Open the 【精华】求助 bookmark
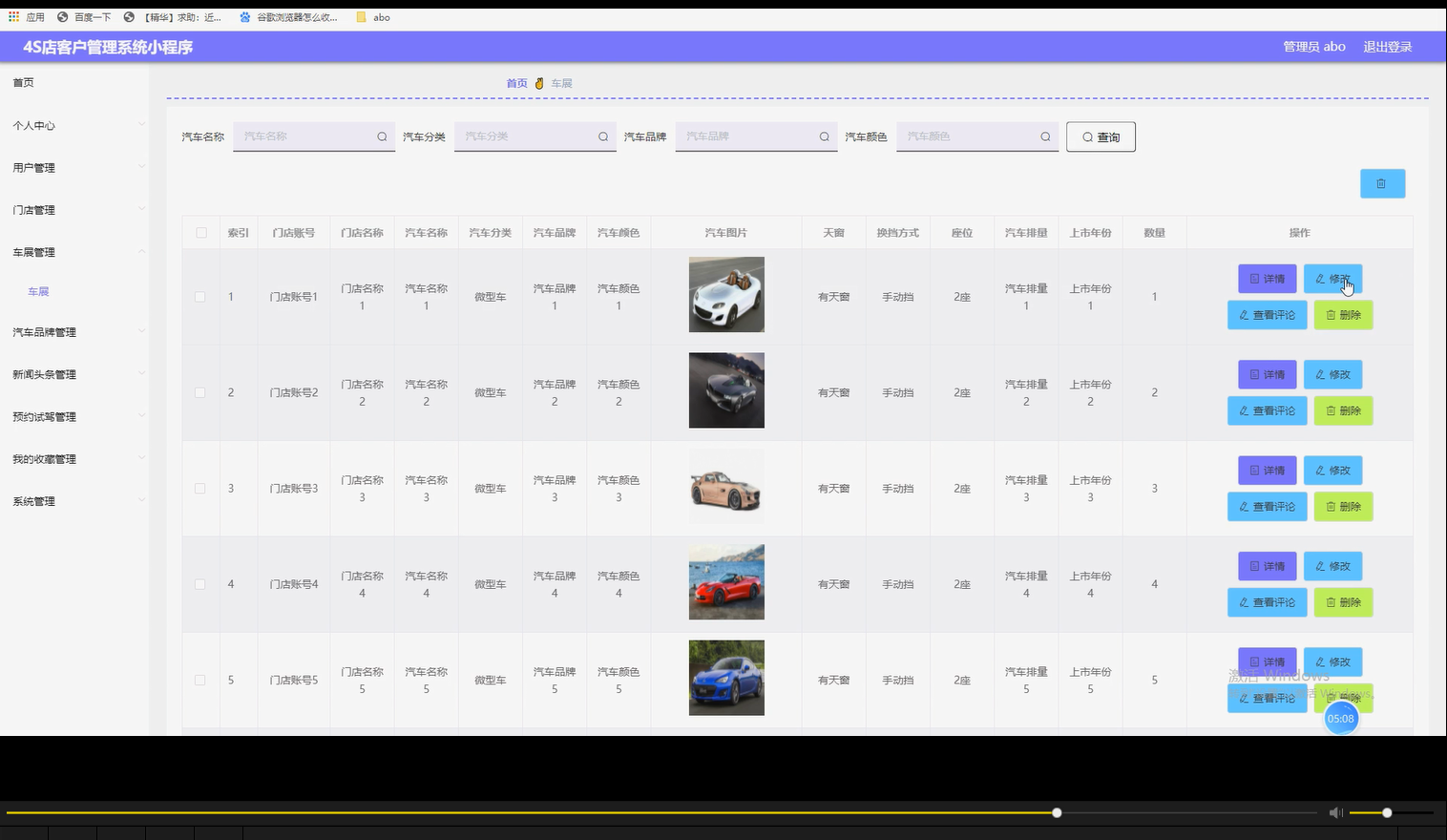1447x840 pixels. click(173, 17)
